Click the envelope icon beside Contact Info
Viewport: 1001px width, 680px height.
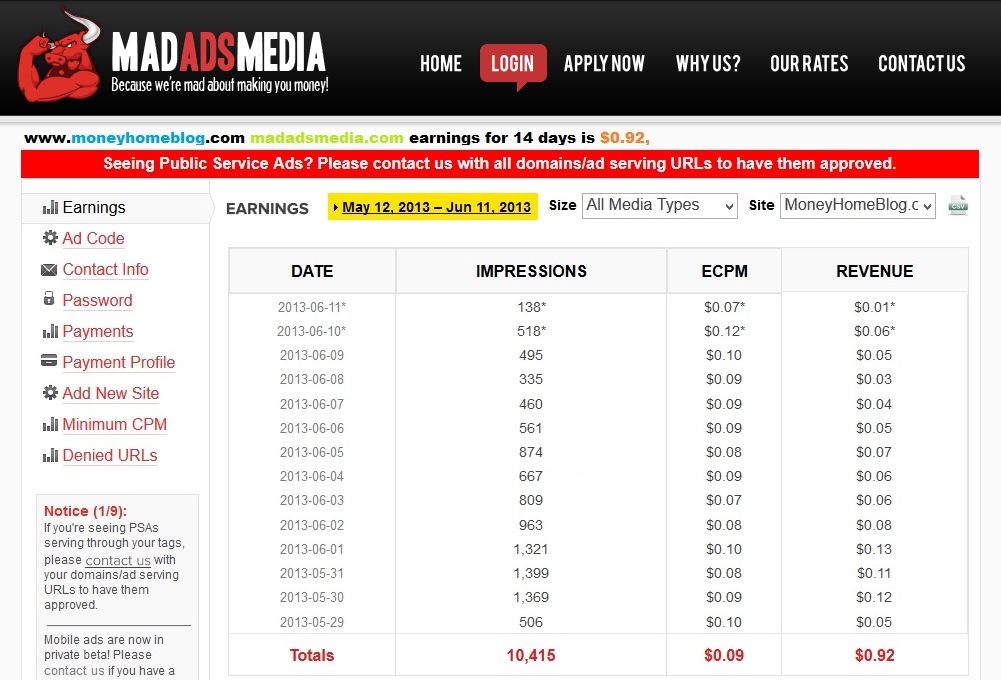click(49, 269)
